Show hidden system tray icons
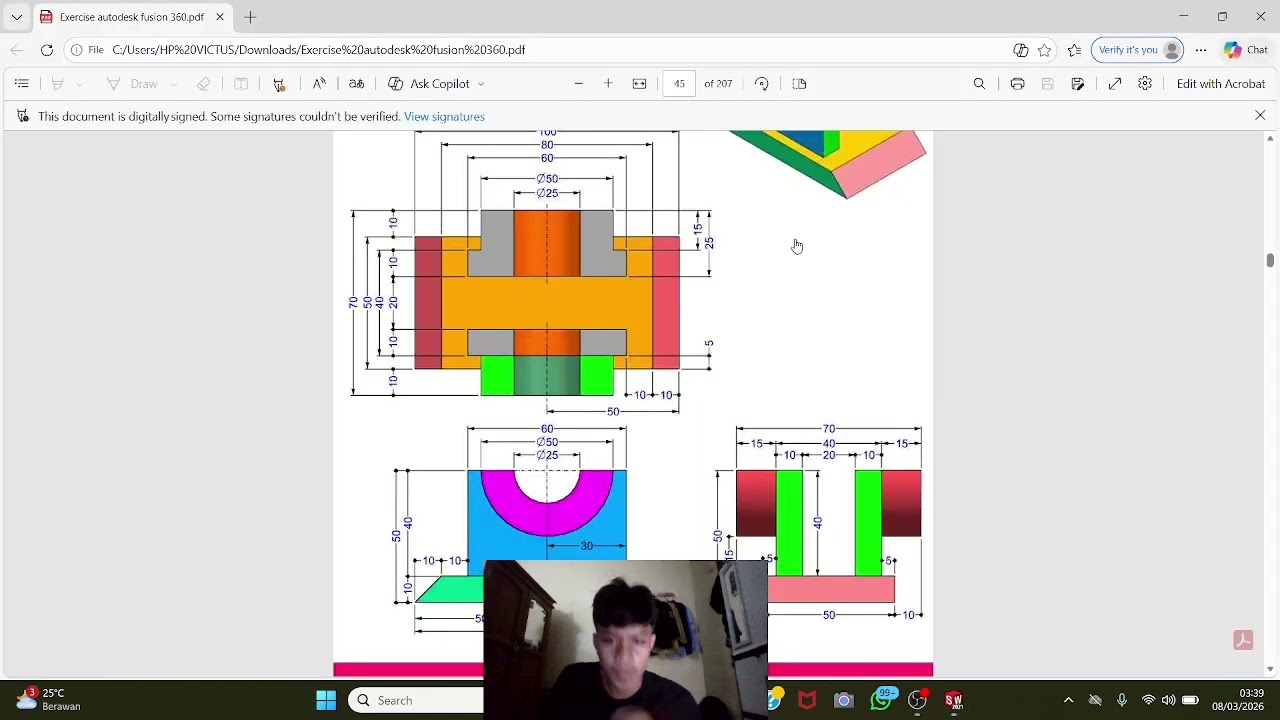Image resolution: width=1280 pixels, height=720 pixels. [1068, 700]
